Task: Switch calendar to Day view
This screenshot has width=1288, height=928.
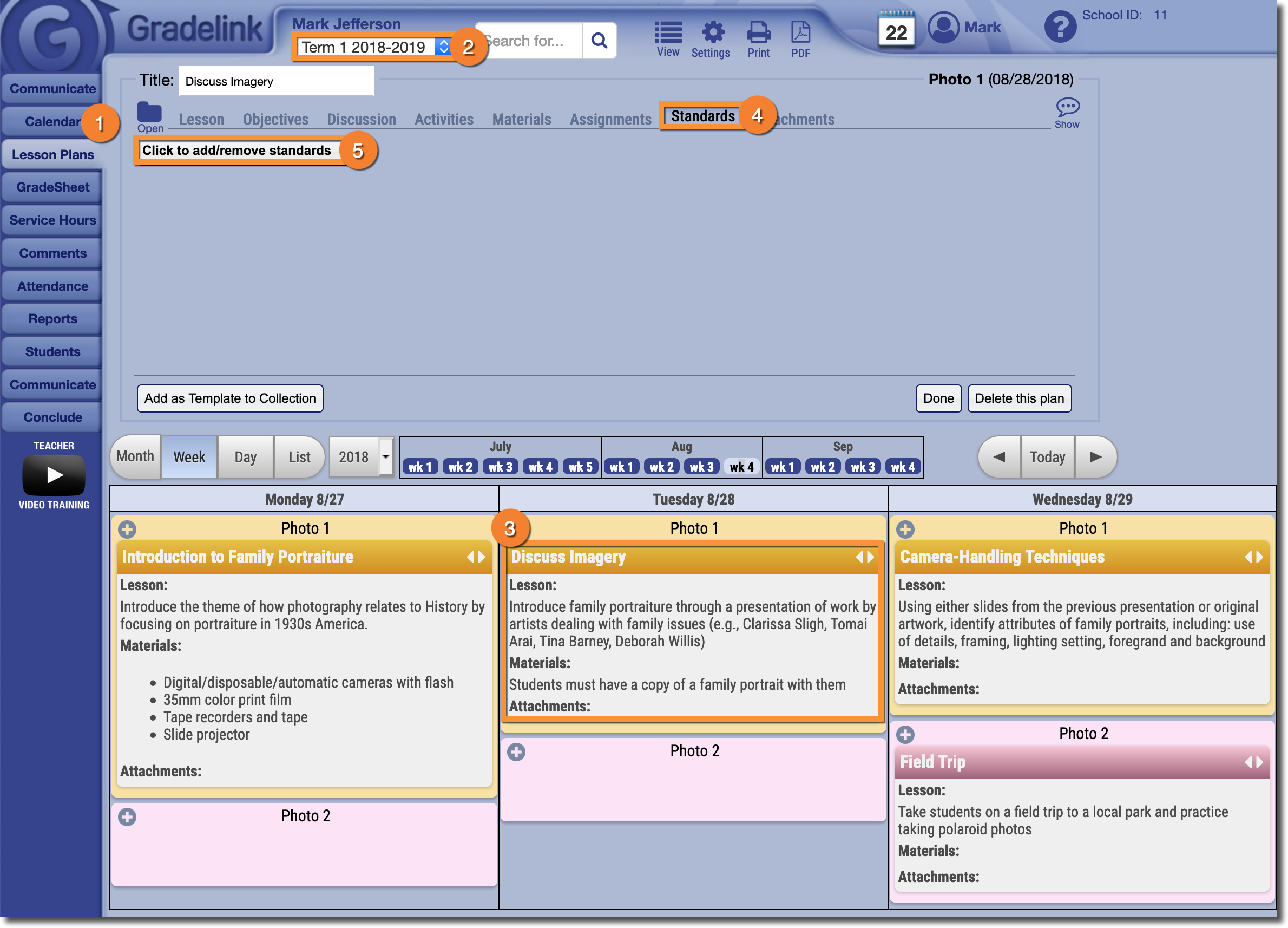Action: click(x=245, y=457)
